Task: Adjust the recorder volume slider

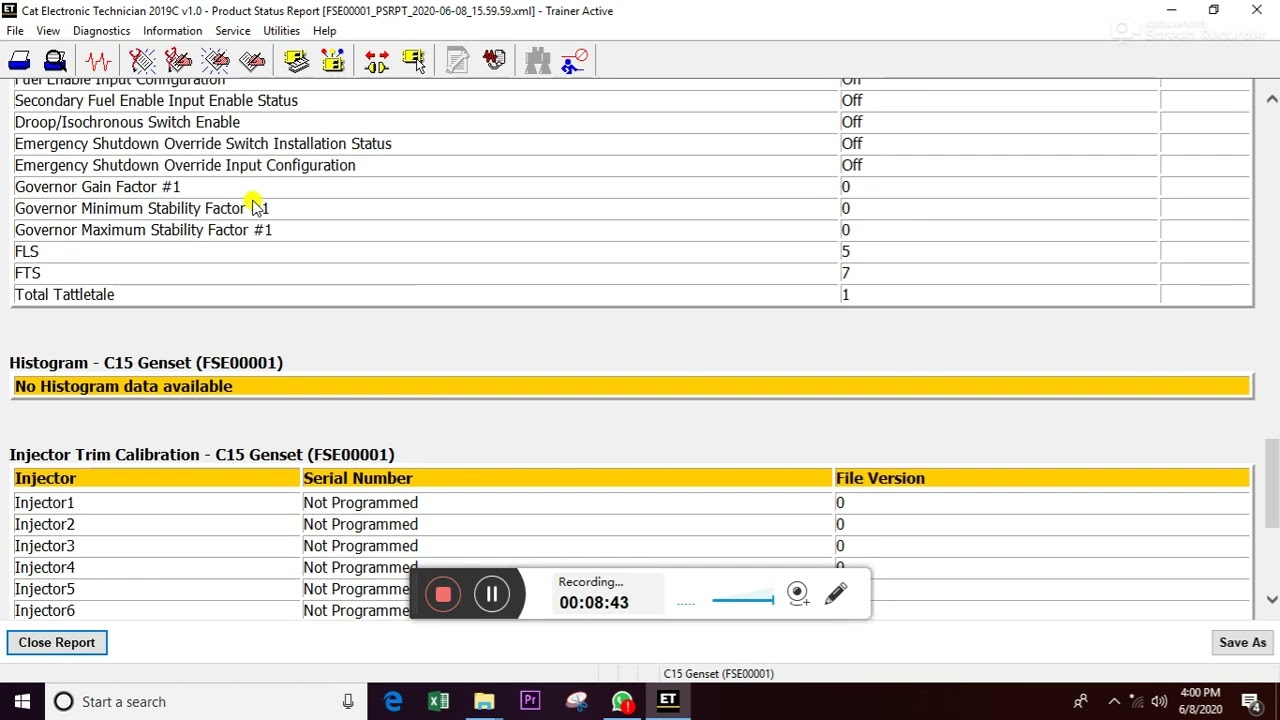Action: pos(743,600)
